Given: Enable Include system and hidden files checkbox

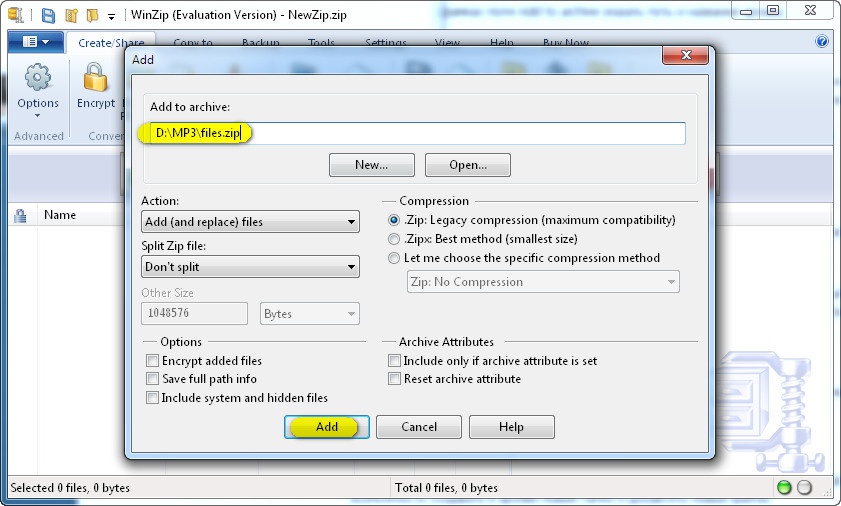Looking at the screenshot, I should pos(152,398).
